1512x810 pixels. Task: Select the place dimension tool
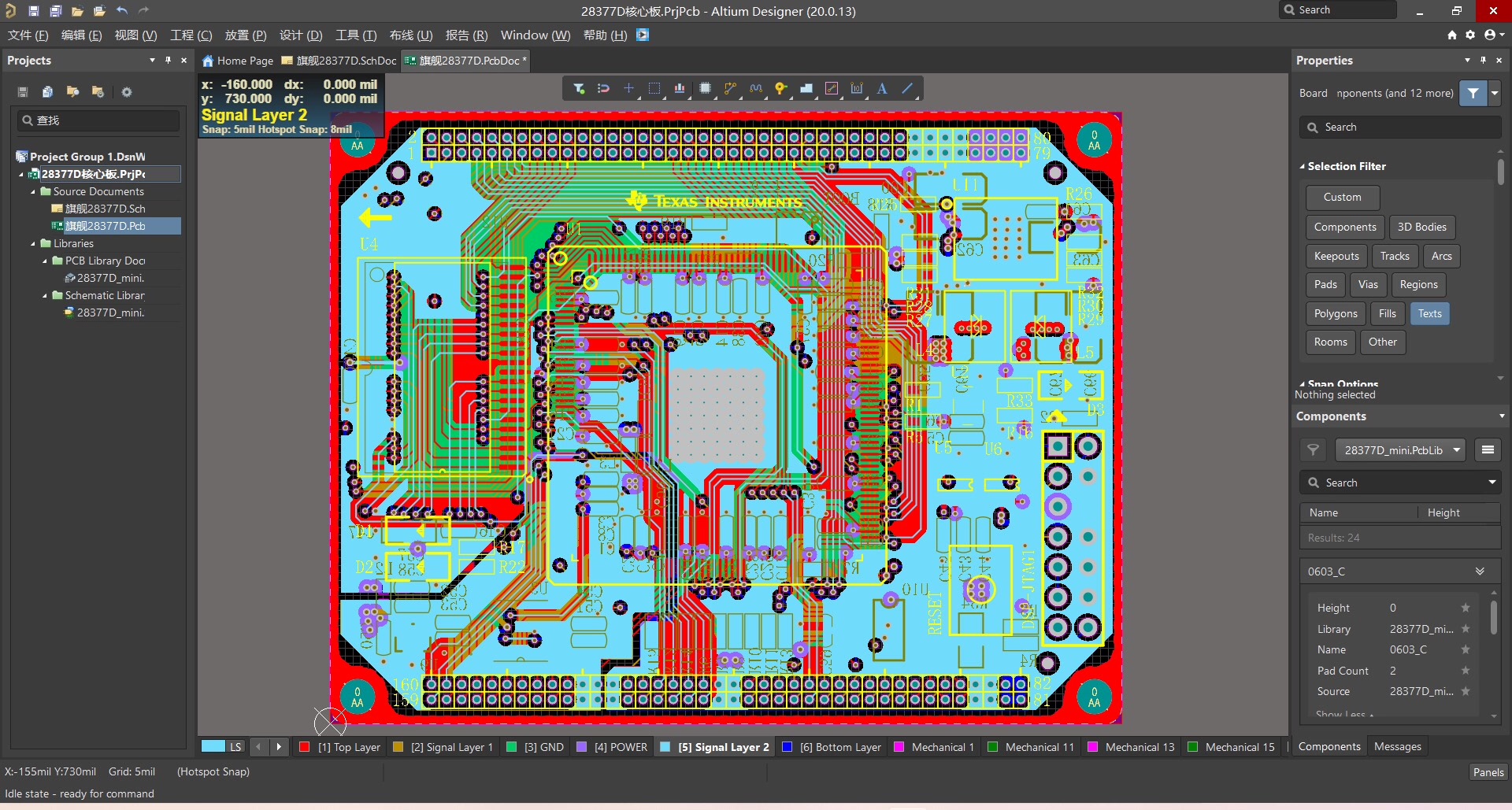857,89
